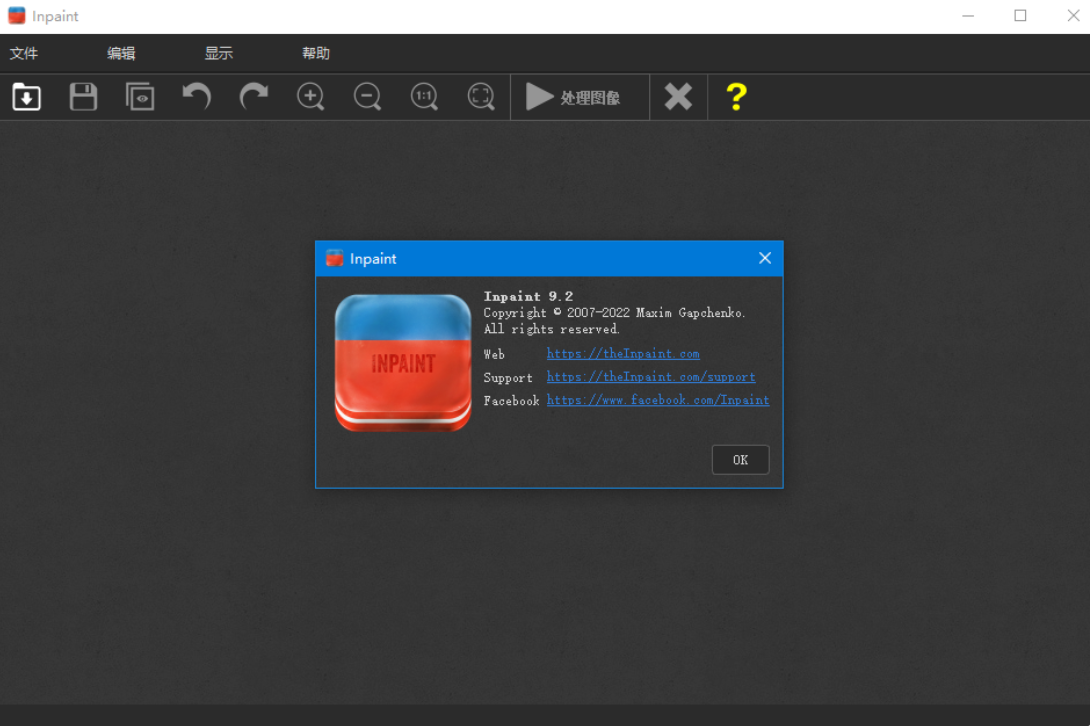Click the 'Support' label in About dialog
This screenshot has height=726, width=1090.
tap(508, 378)
